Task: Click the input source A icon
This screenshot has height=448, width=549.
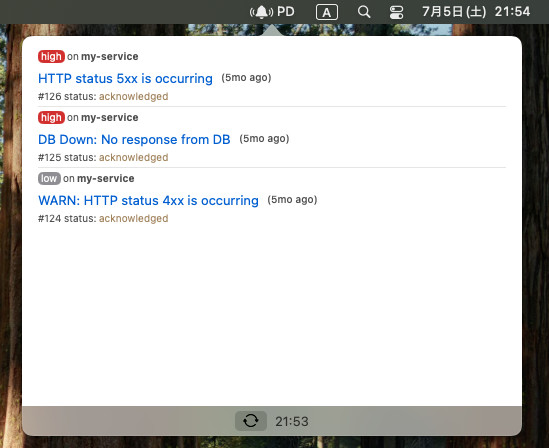Action: (x=327, y=12)
